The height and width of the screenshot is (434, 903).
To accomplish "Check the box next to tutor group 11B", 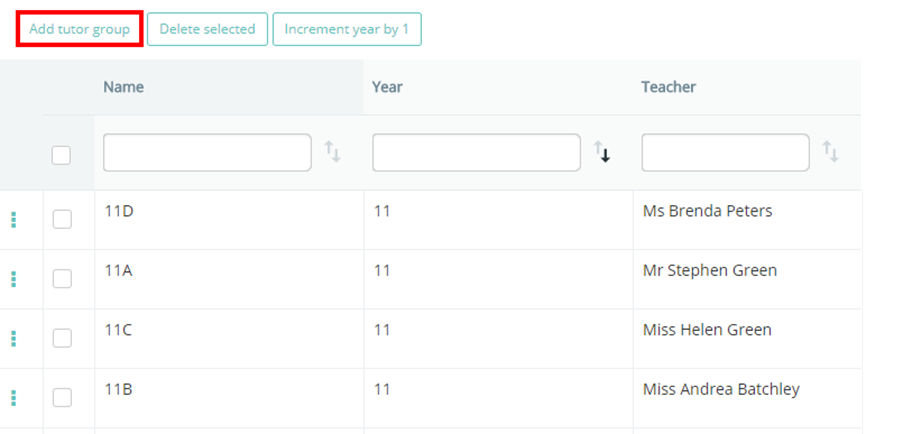I will pyautogui.click(x=62, y=397).
